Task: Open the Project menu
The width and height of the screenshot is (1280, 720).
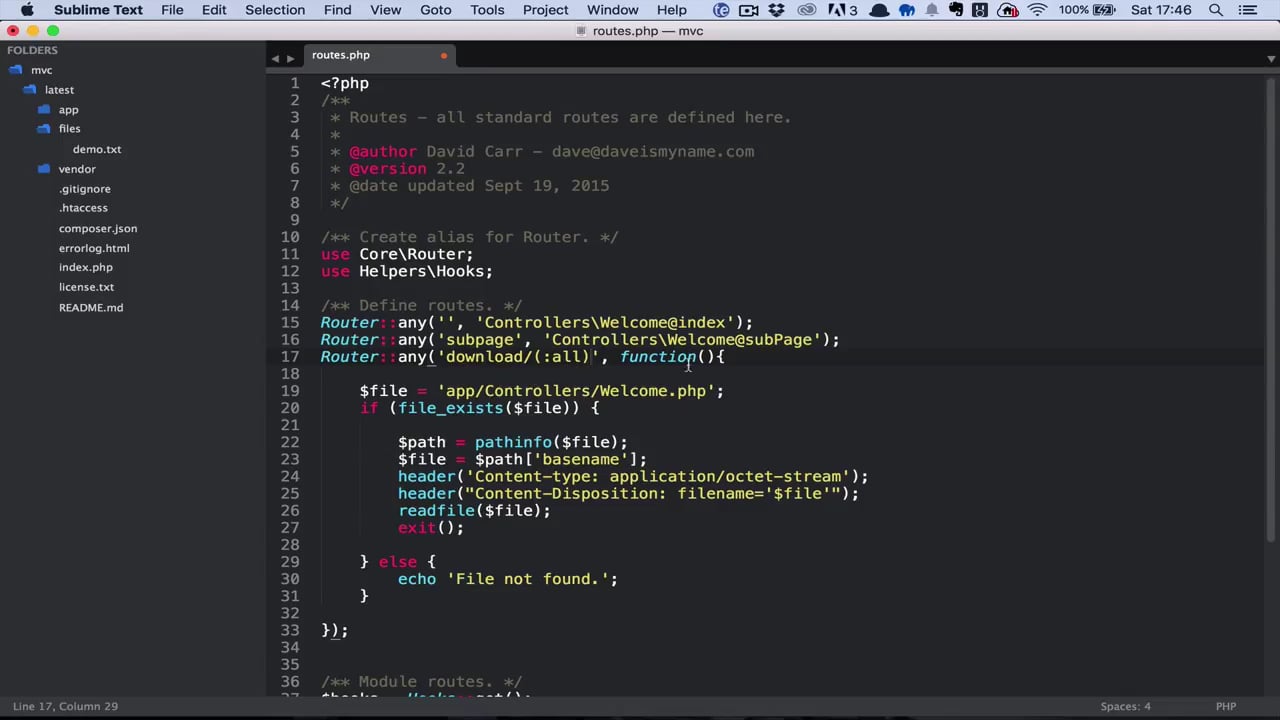Action: point(546,10)
